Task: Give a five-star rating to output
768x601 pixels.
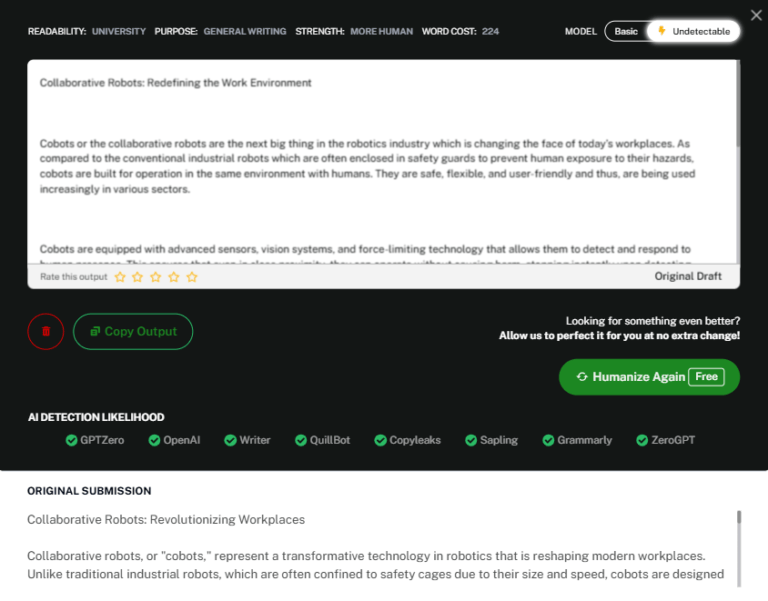Action: (192, 277)
